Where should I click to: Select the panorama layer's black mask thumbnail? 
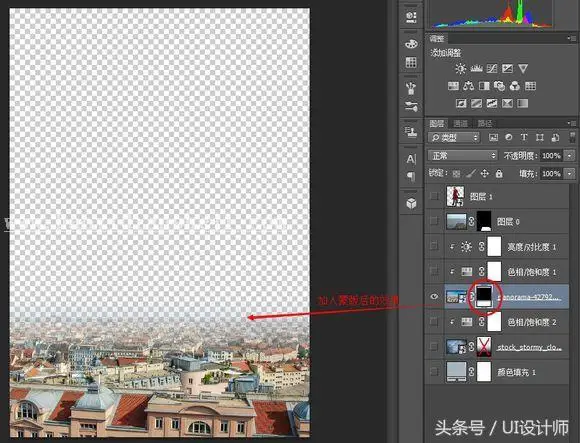[x=484, y=296]
